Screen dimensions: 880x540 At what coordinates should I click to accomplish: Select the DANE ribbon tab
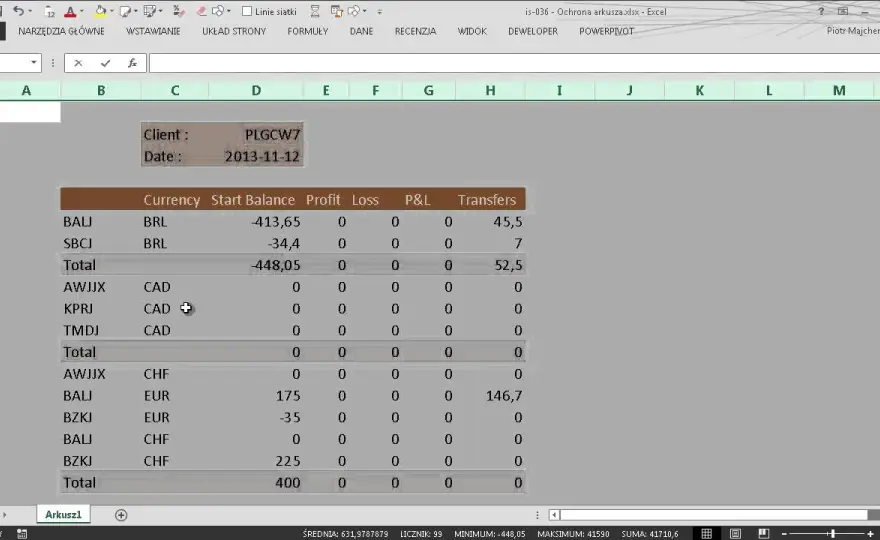(361, 31)
